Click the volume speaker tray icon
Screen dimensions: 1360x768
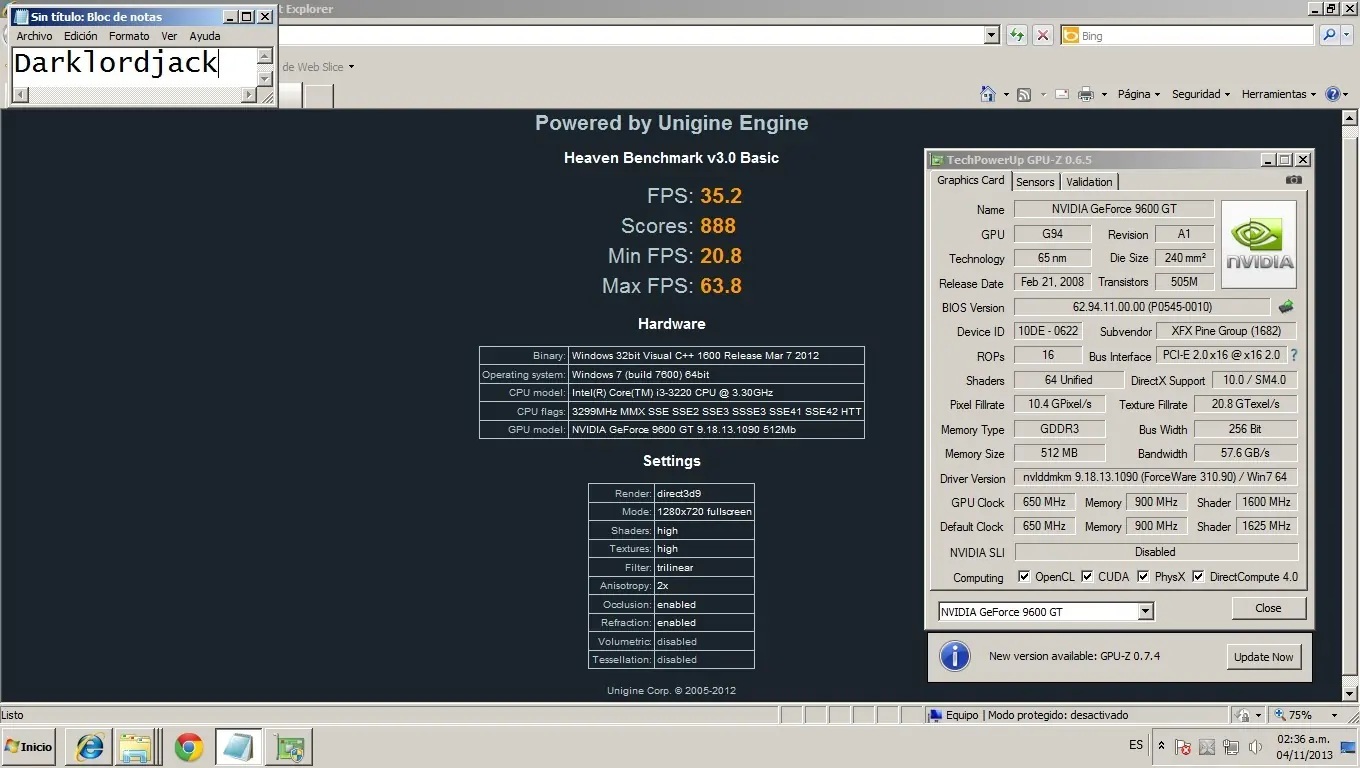tap(1255, 747)
